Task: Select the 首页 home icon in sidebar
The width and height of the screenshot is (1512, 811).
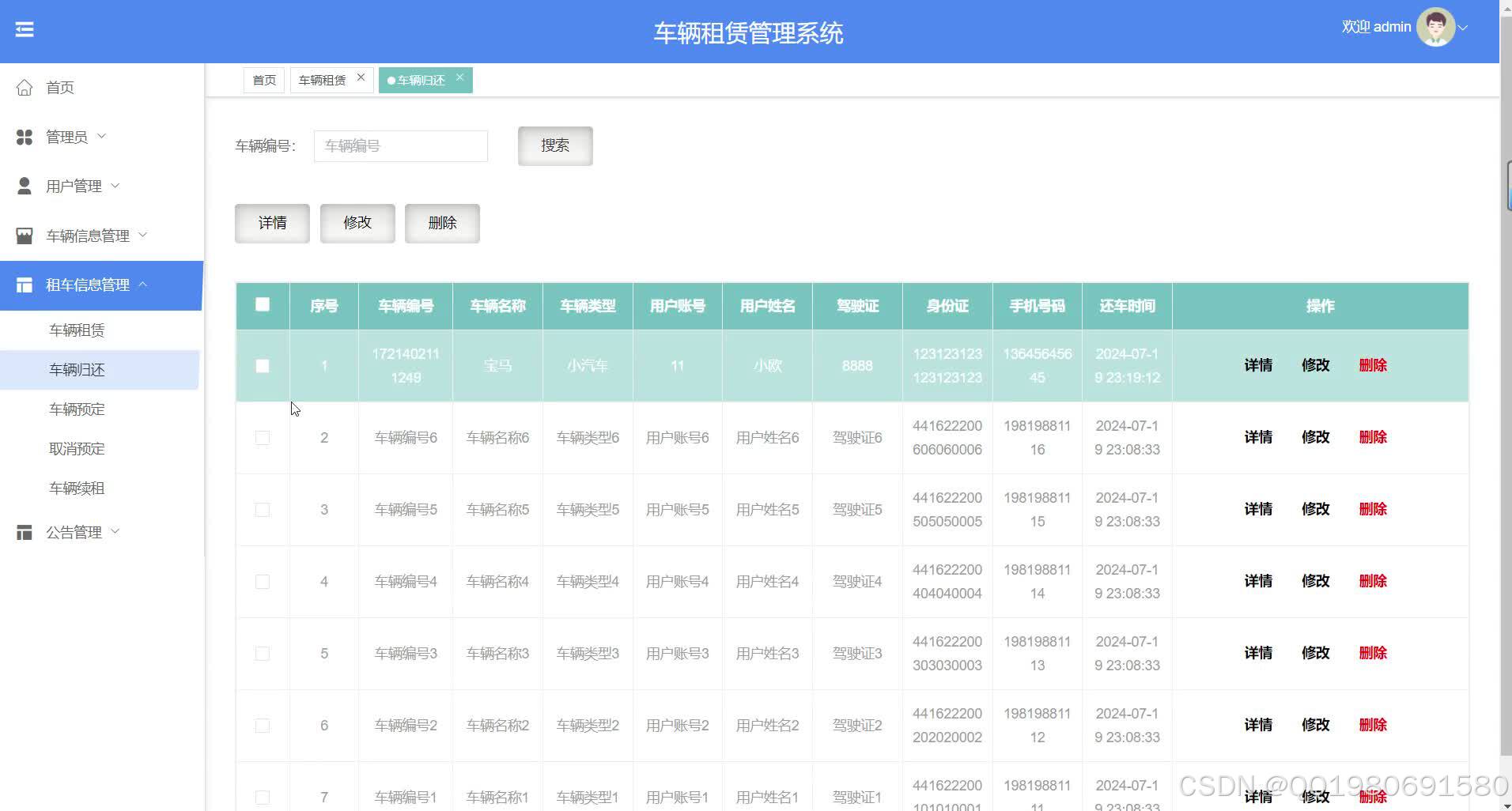Action: pyautogui.click(x=24, y=87)
